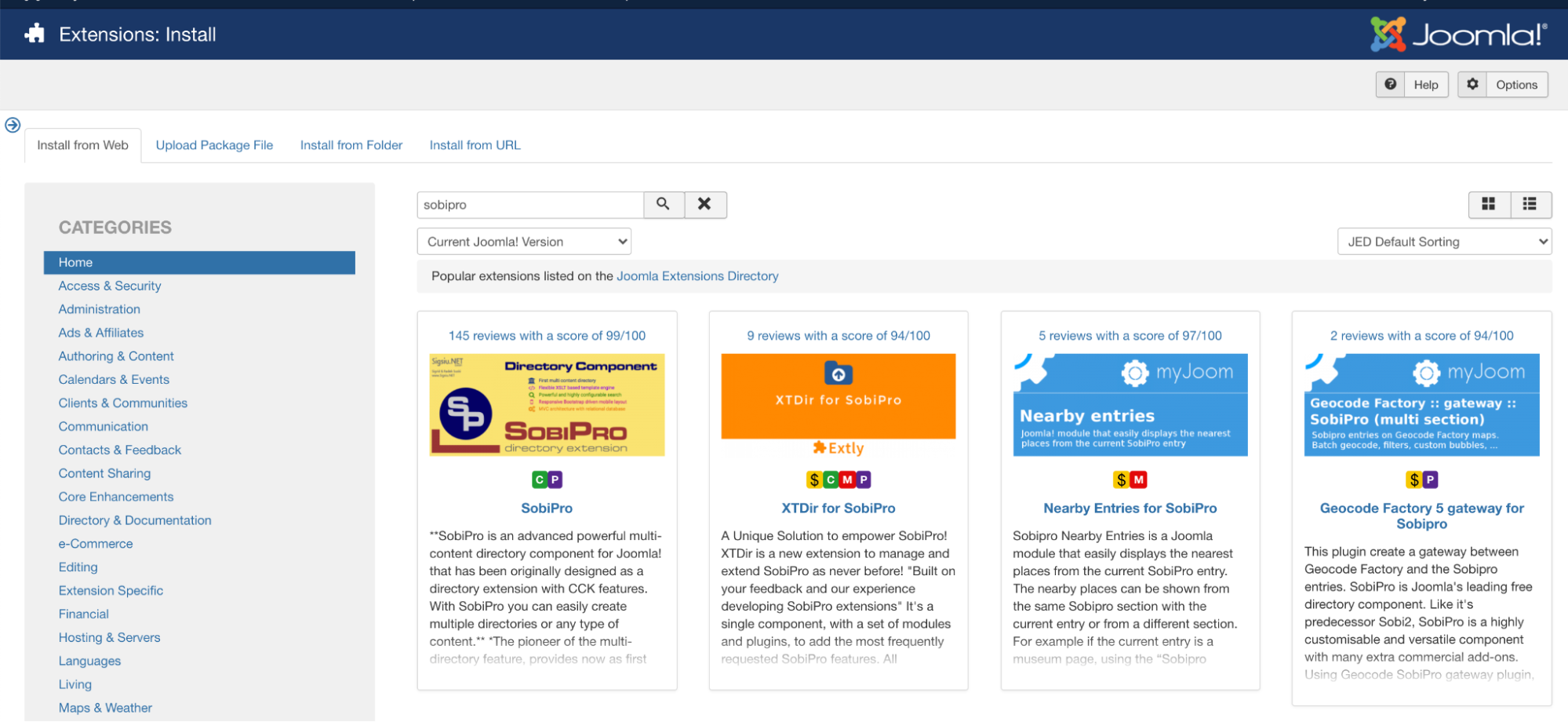Select Living category
Viewport: 1568px width, 722px height.
(75, 685)
